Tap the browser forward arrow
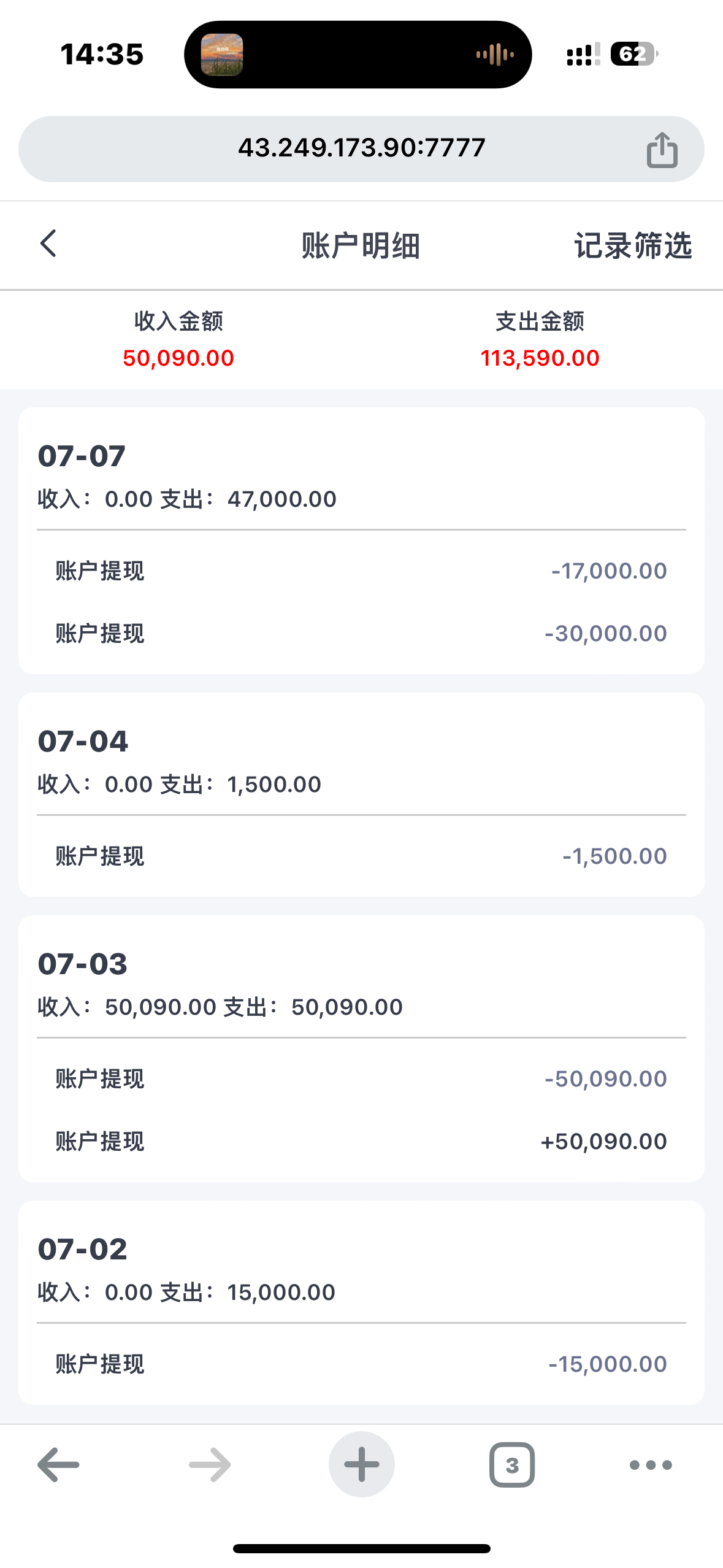The width and height of the screenshot is (723, 1568). click(x=210, y=1465)
